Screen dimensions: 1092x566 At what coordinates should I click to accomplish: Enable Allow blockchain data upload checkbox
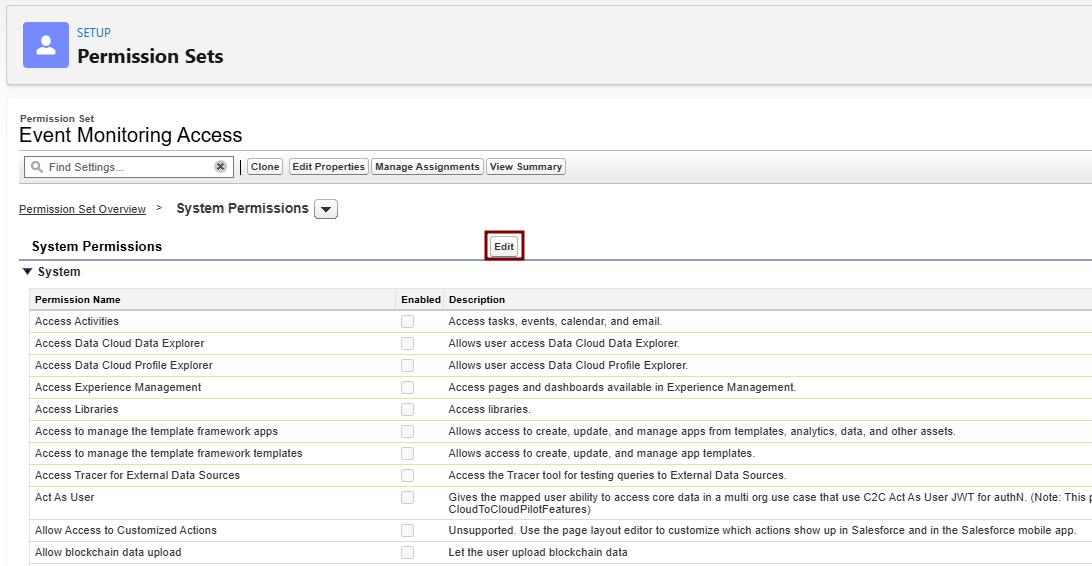(x=407, y=553)
